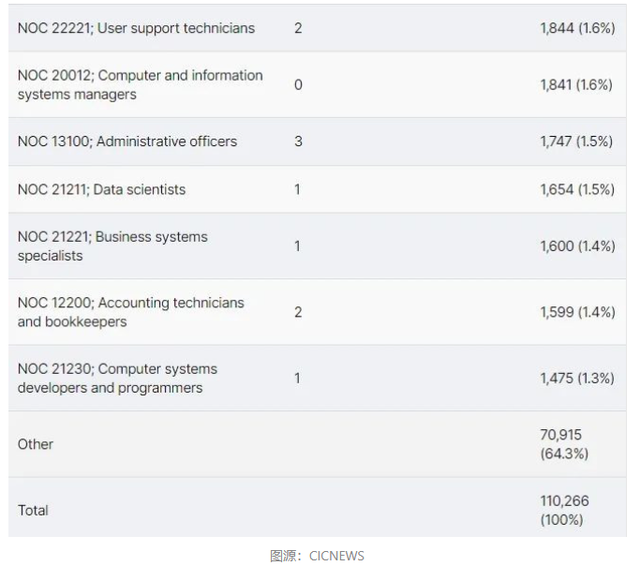Select the 70,915 (64.3%) value
The height and width of the screenshot is (566, 640).
pyautogui.click(x=563, y=444)
